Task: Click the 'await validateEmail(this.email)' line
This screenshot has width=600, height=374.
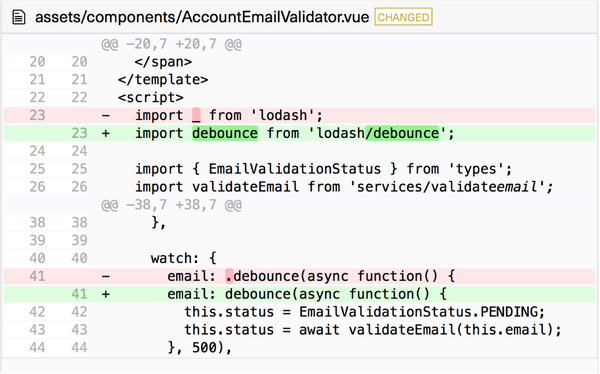Action: click(x=373, y=330)
